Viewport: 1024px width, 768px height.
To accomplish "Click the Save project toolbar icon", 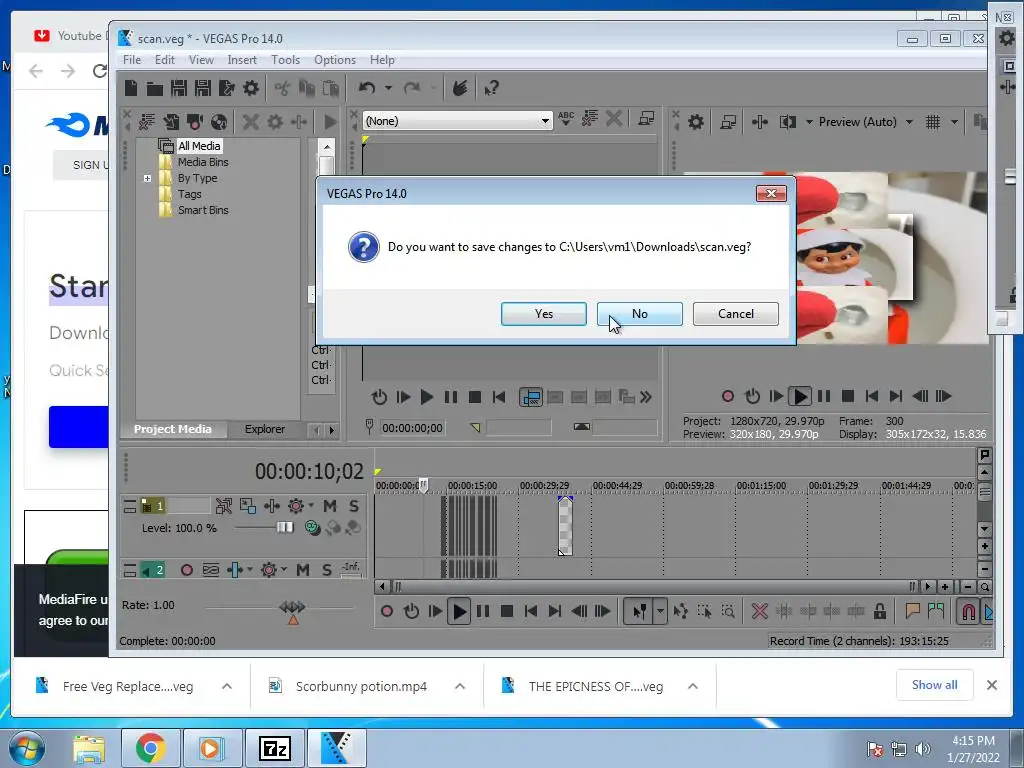I will (x=178, y=88).
